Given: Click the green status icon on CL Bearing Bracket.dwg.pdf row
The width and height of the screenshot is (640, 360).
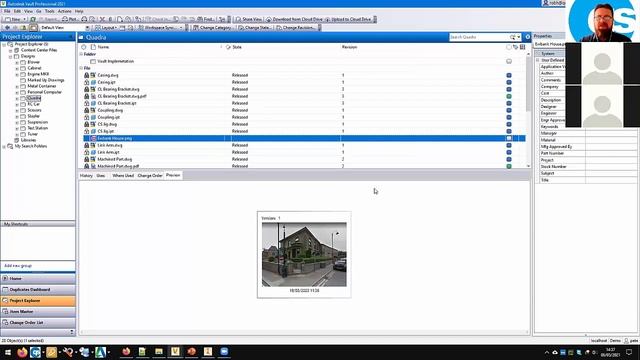Looking at the screenshot, I should coord(509,96).
